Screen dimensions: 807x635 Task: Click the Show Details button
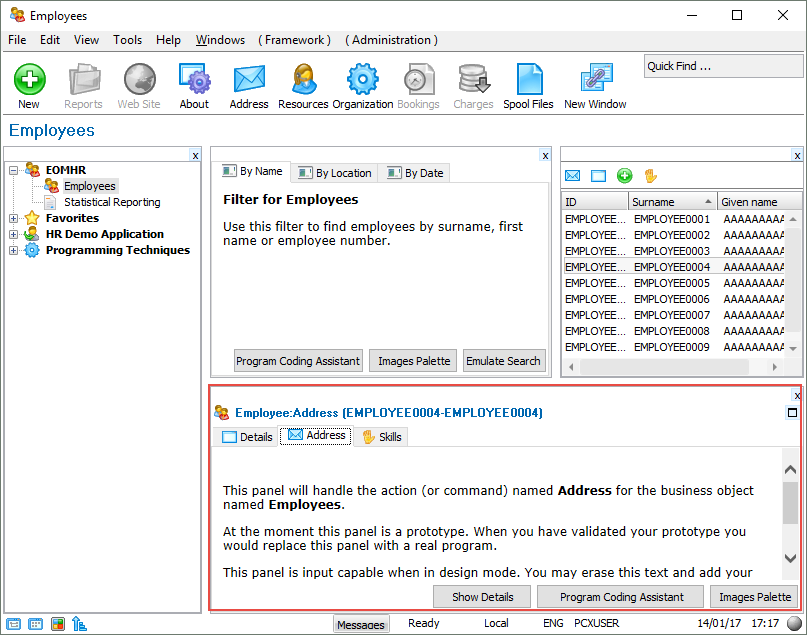click(482, 597)
